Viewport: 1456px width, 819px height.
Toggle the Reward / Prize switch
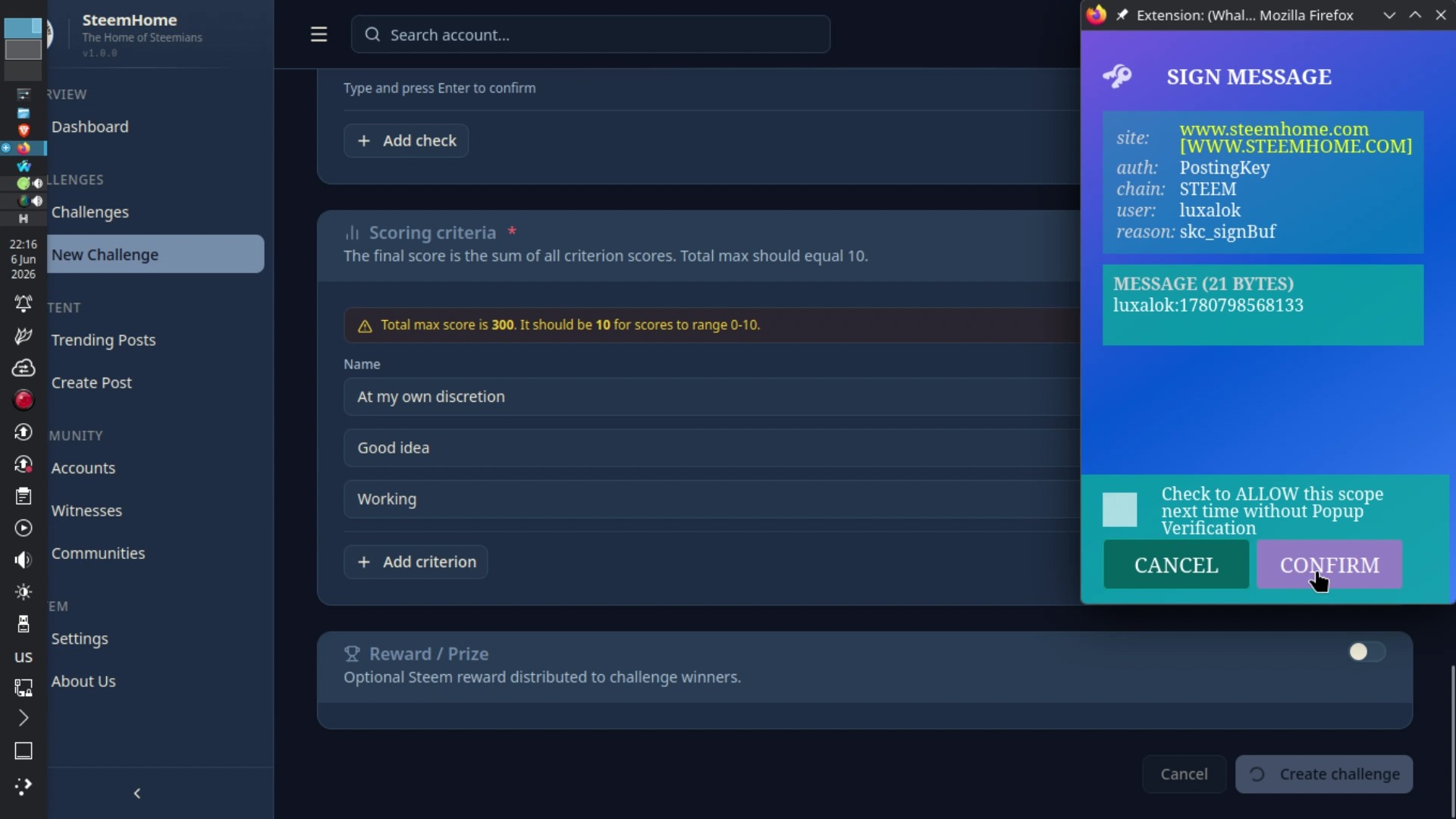coord(1367,652)
